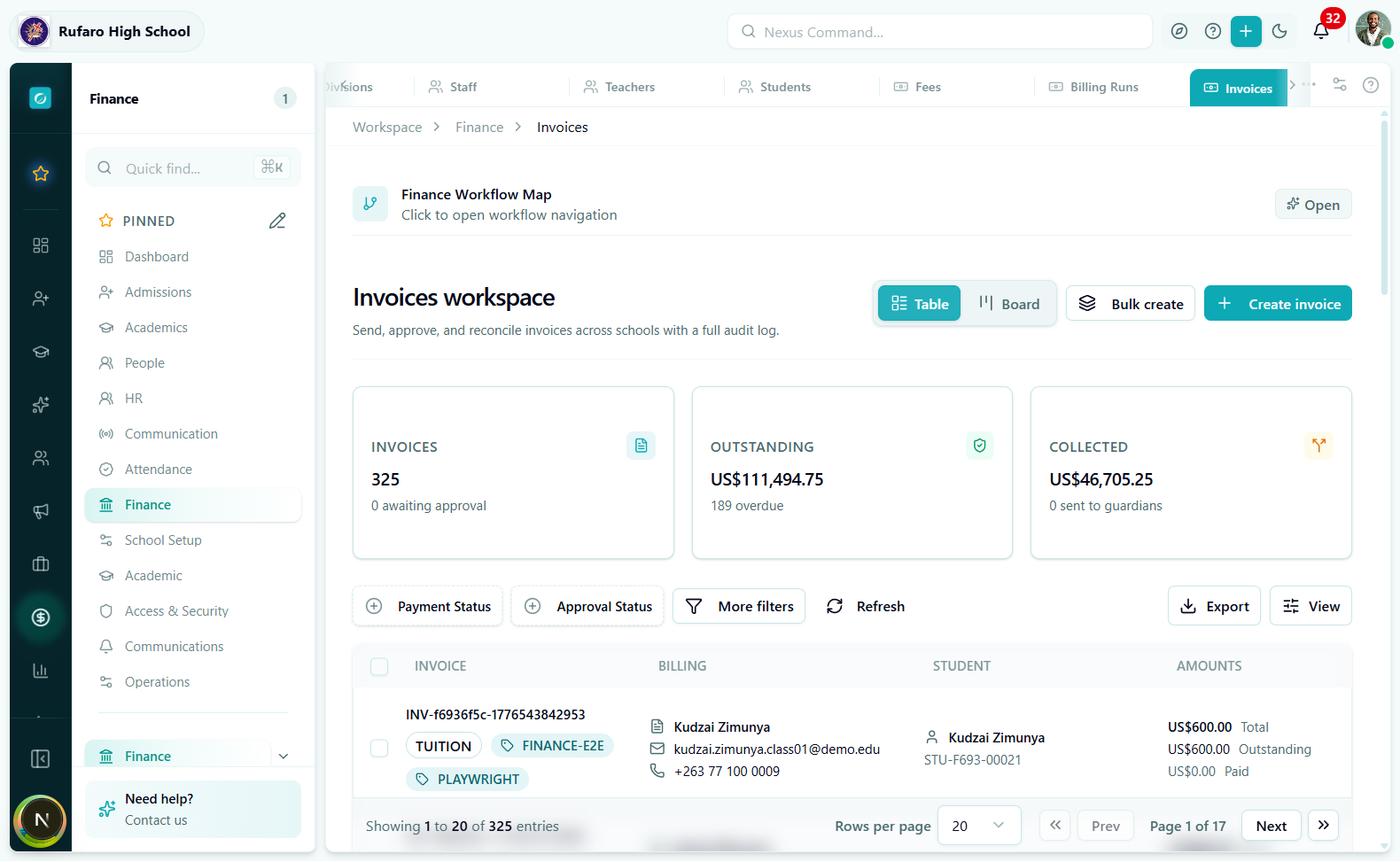This screenshot has width=1400, height=862.
Task: Click help circle icon beside tab bar
Action: coord(1371,85)
